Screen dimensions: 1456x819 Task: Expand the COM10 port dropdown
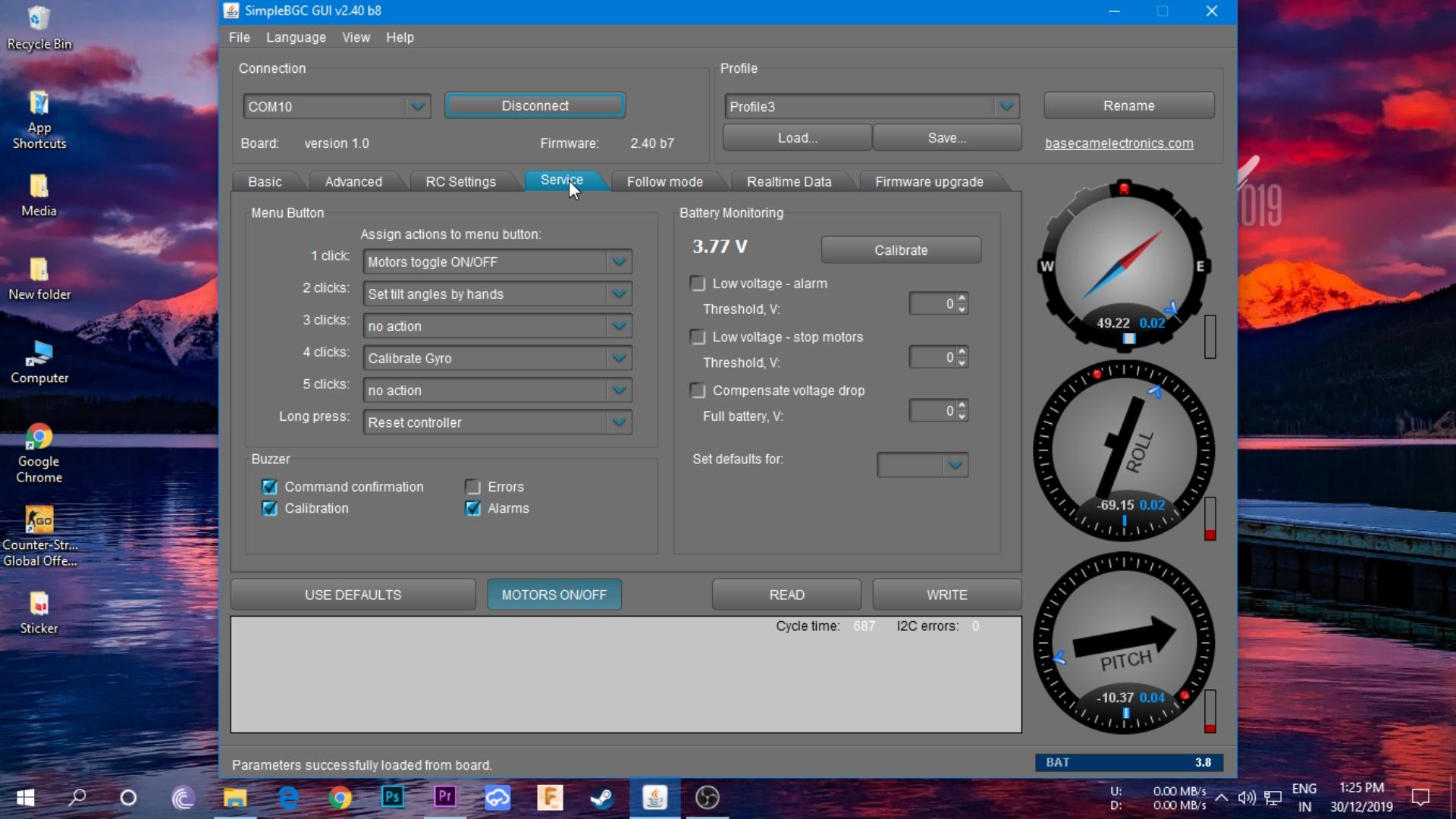tap(417, 107)
